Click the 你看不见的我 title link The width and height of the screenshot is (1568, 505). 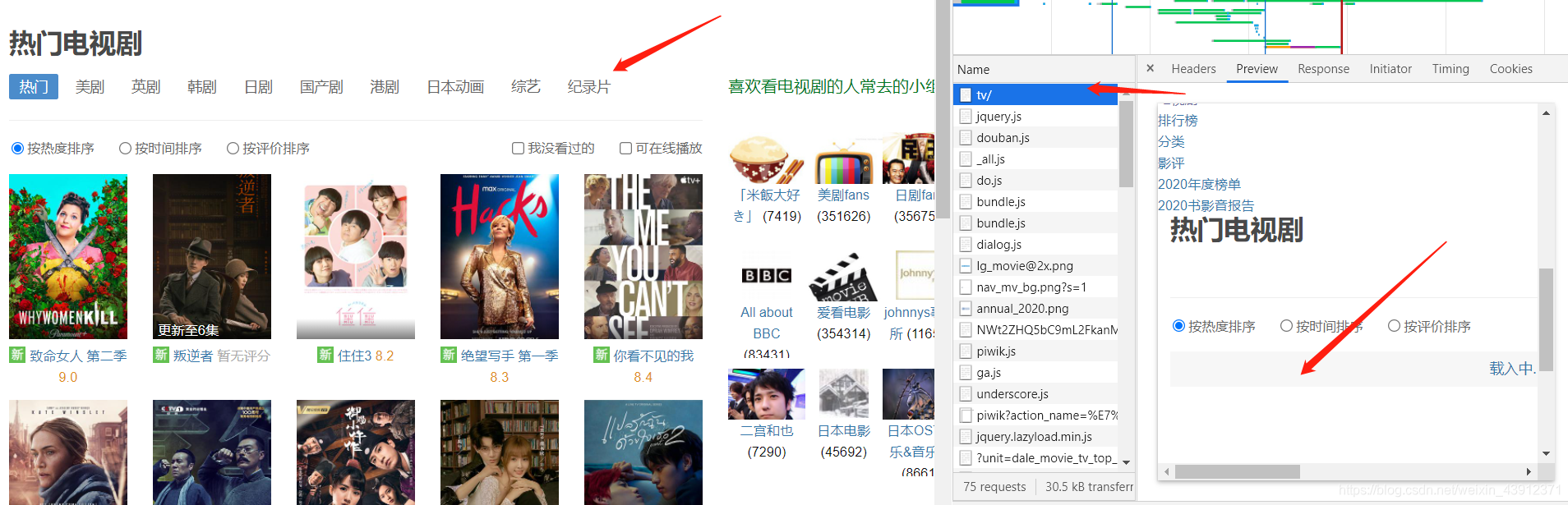coord(653,356)
